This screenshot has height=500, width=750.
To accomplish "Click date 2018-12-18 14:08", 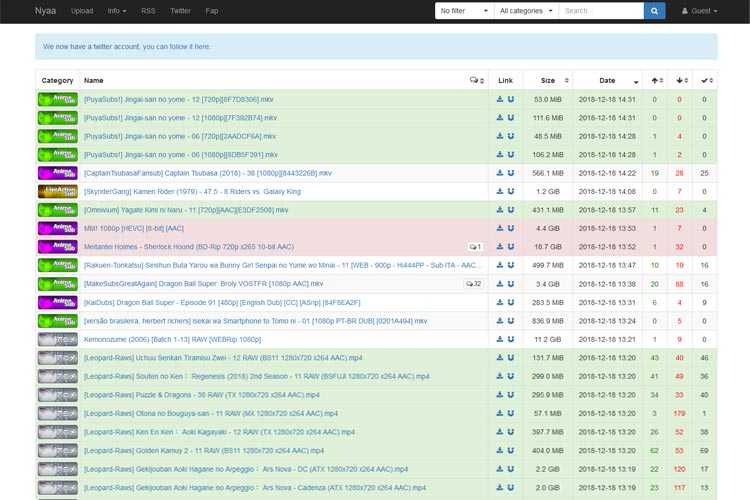I will pos(607,191).
